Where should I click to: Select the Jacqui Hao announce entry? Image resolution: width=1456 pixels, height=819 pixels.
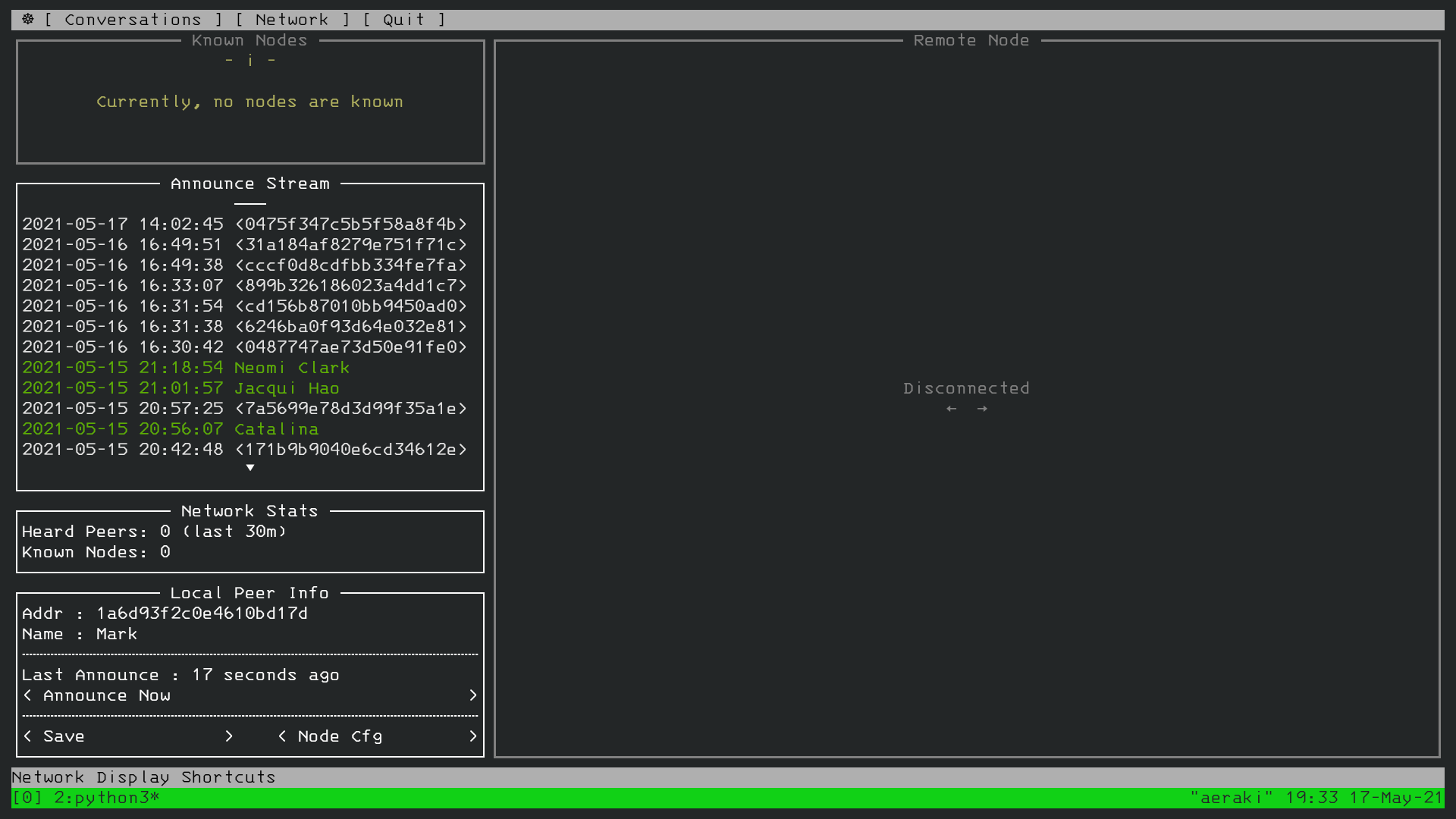(180, 388)
